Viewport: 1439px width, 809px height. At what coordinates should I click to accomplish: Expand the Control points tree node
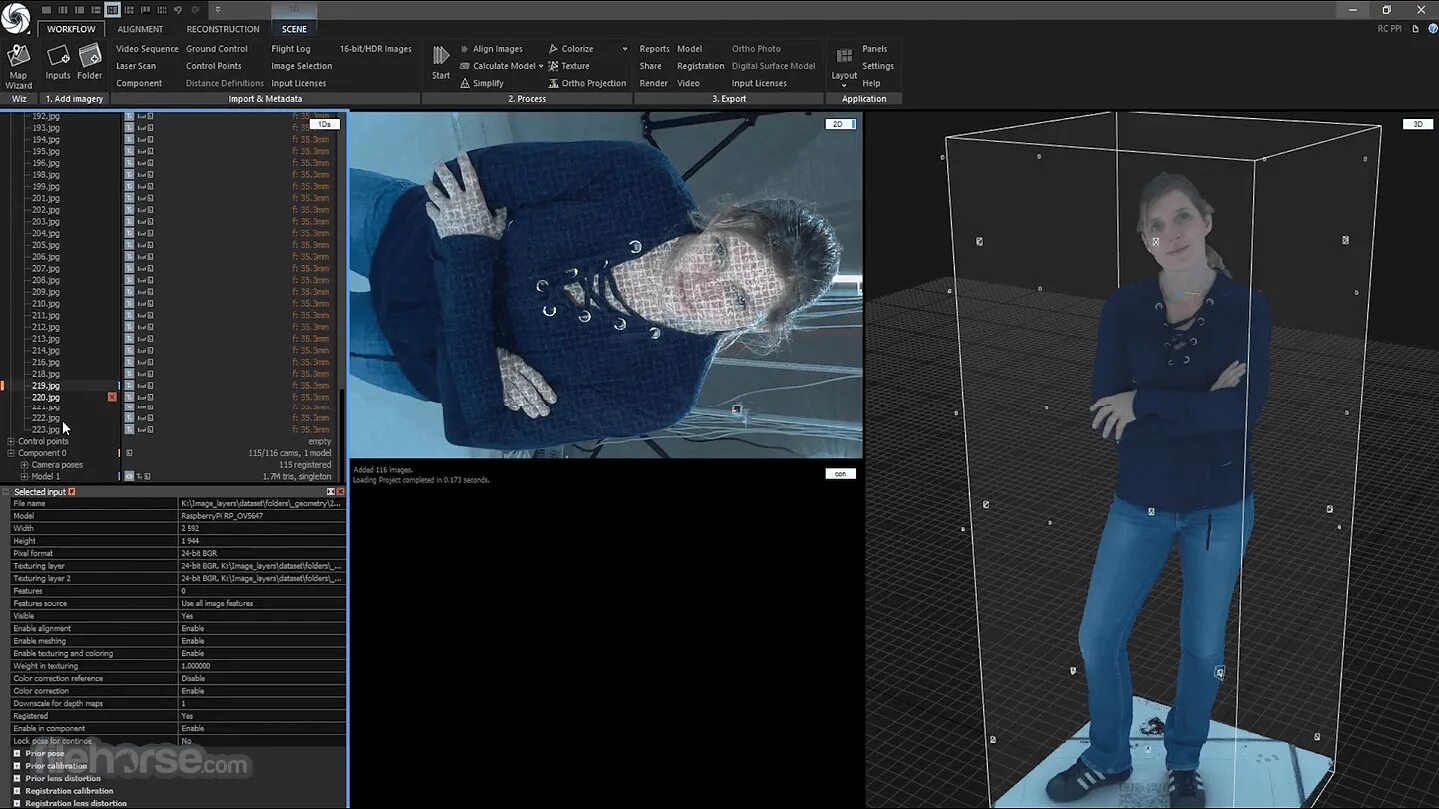[x=11, y=441]
